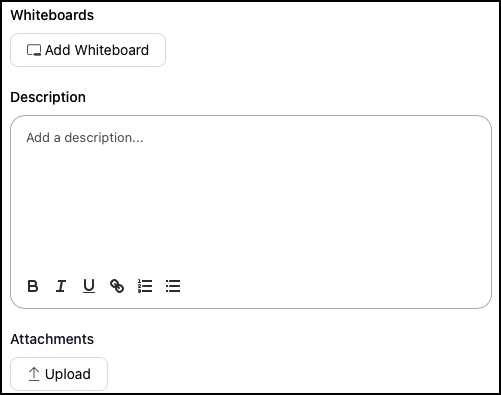The image size is (501, 395).
Task: Select the Whiteboards section heading
Action: pyautogui.click(x=52, y=15)
